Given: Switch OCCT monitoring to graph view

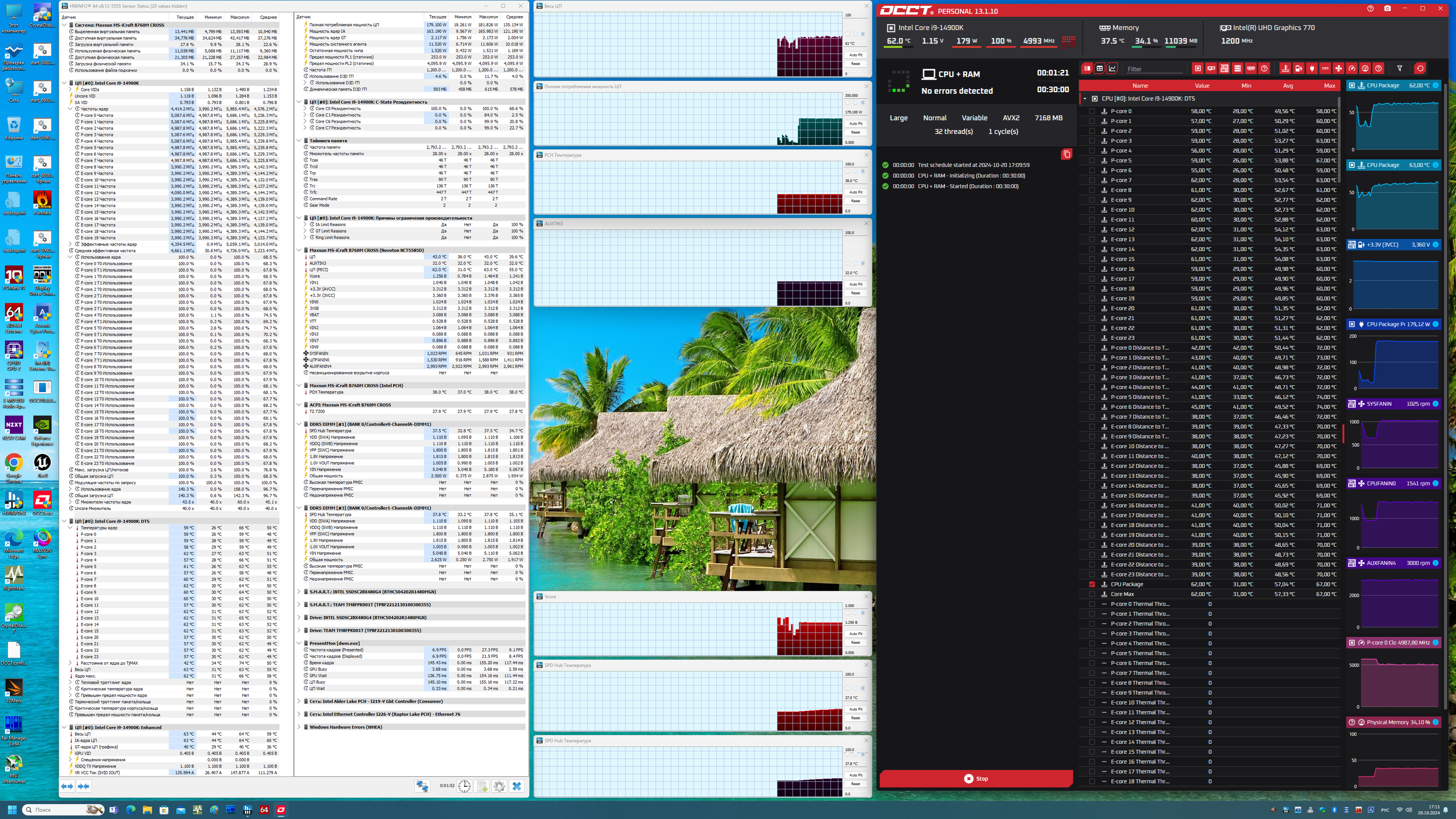Looking at the screenshot, I should point(1112,68).
